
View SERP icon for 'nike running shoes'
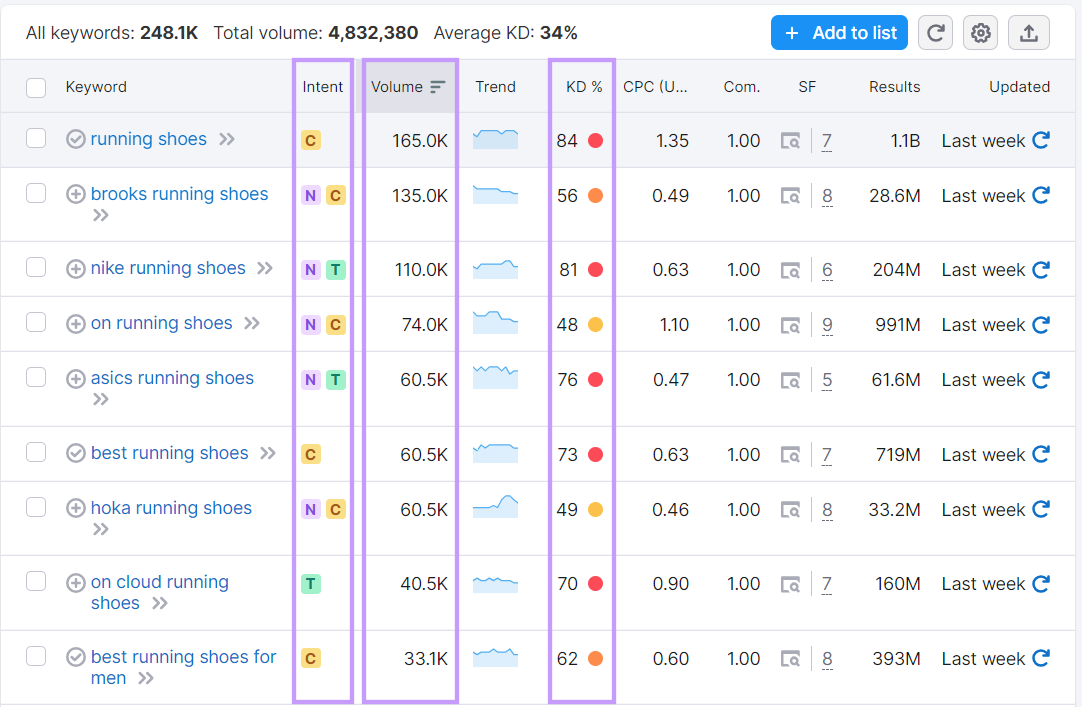[x=790, y=270]
